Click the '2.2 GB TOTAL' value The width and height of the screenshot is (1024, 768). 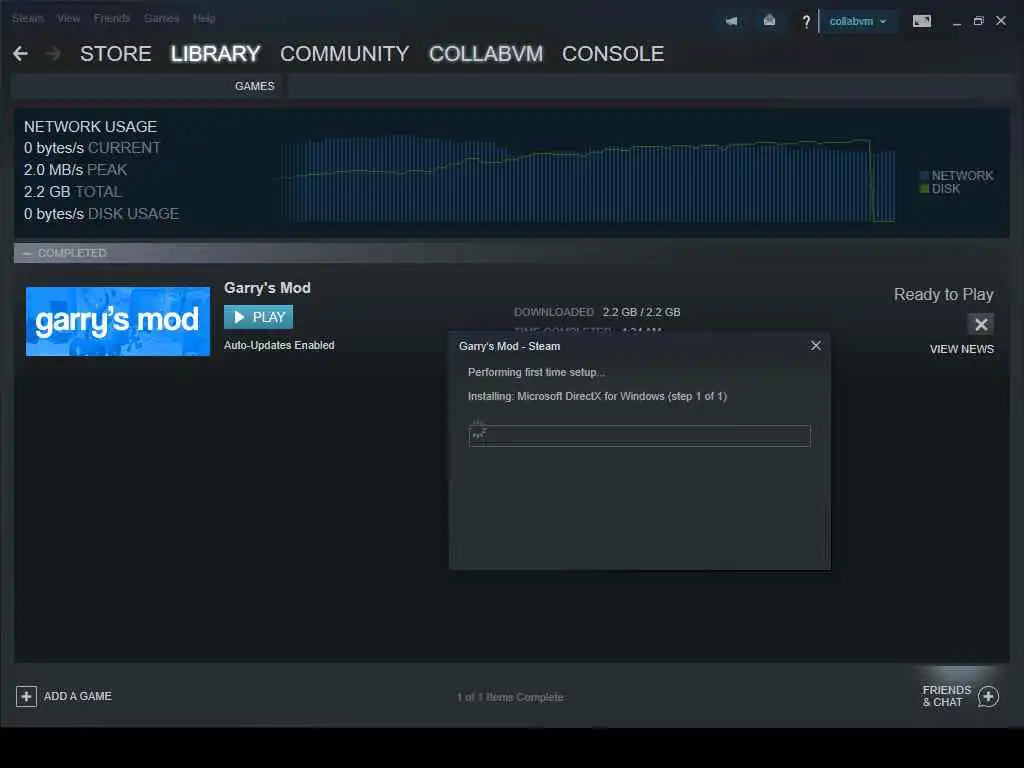click(73, 192)
